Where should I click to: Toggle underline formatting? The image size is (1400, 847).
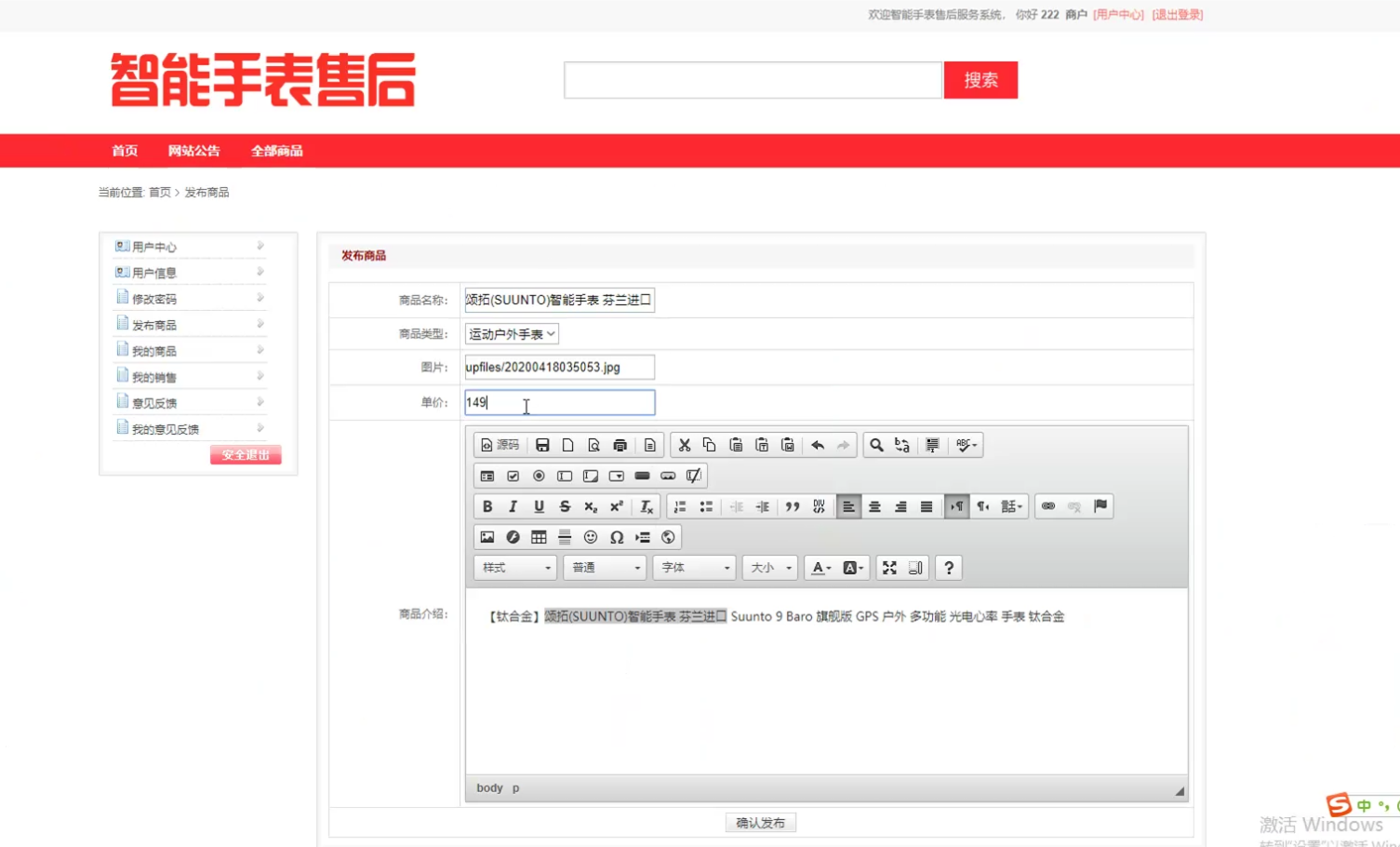(539, 506)
